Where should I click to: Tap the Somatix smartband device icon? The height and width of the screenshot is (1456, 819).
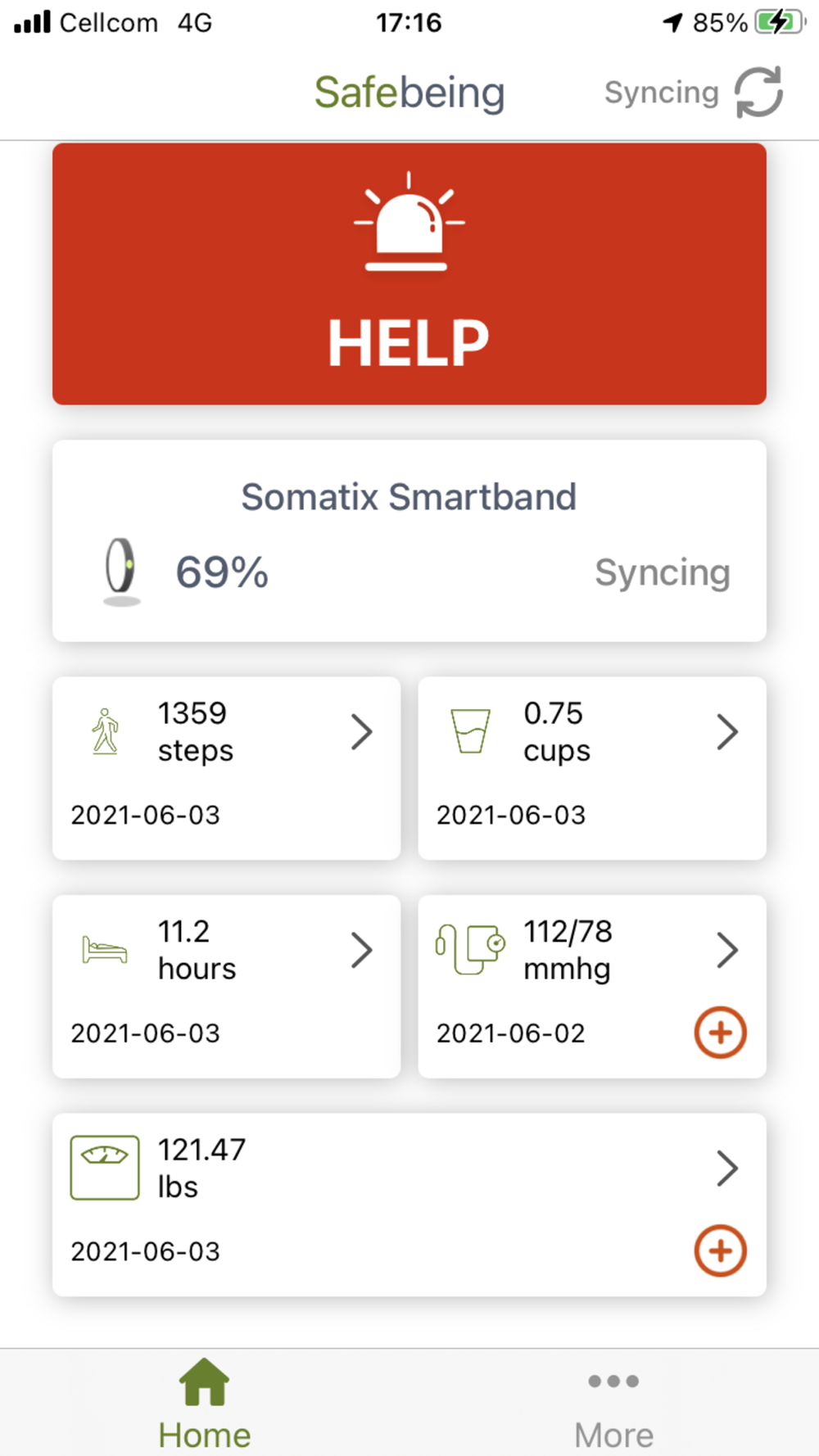pyautogui.click(x=121, y=571)
